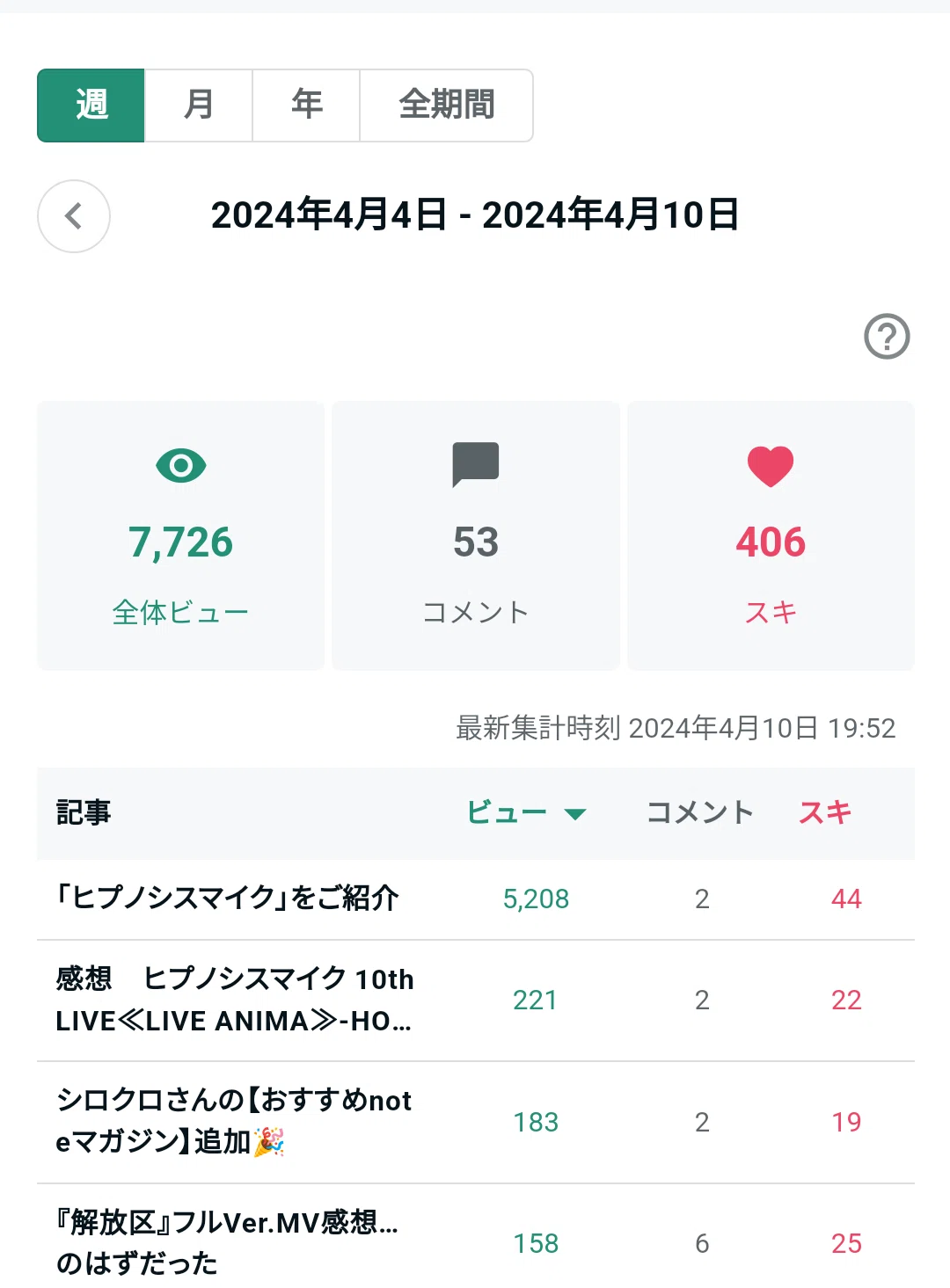Select the 53 コメント summary card
950x1288 pixels.
(476, 535)
